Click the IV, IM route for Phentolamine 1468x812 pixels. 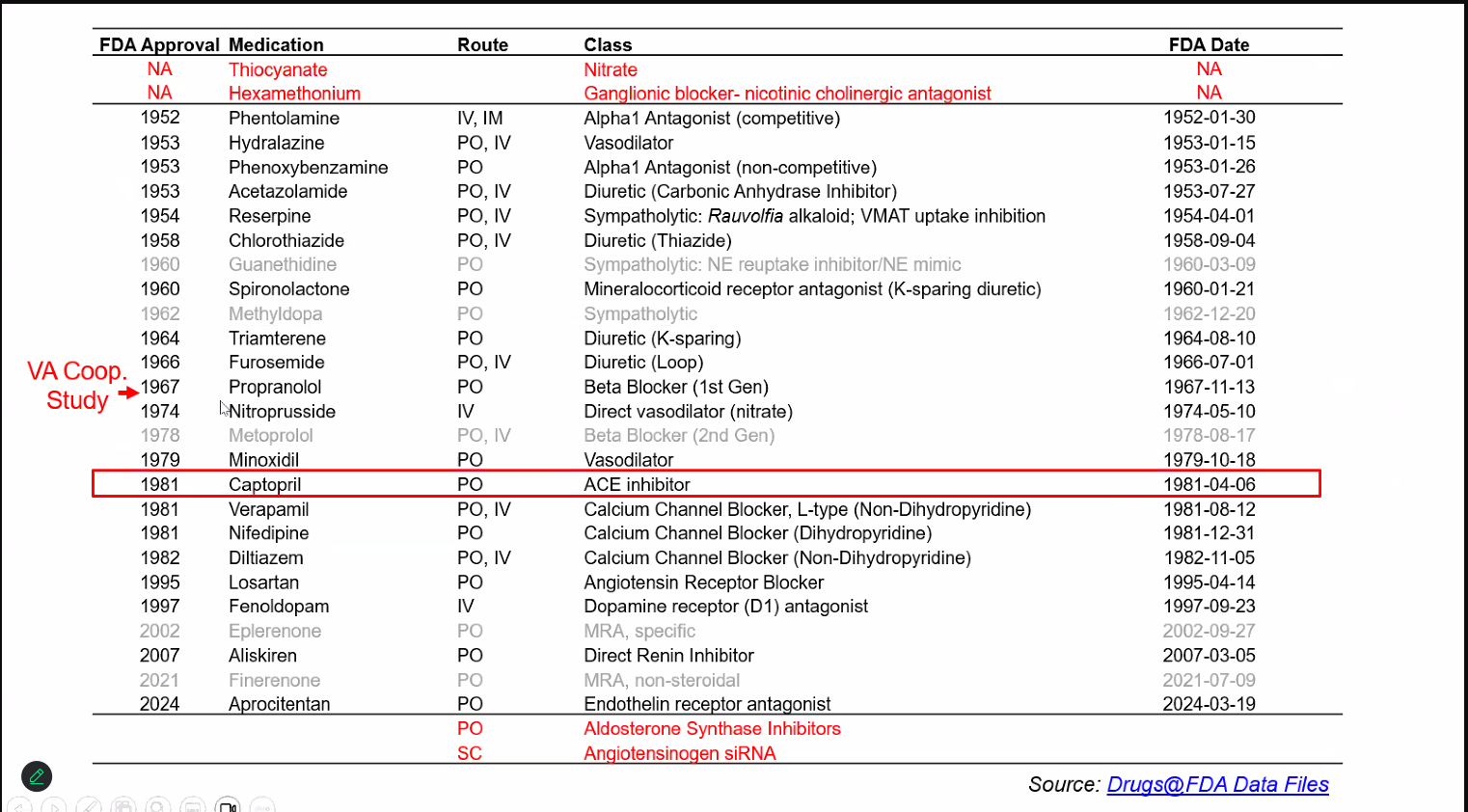pos(479,118)
